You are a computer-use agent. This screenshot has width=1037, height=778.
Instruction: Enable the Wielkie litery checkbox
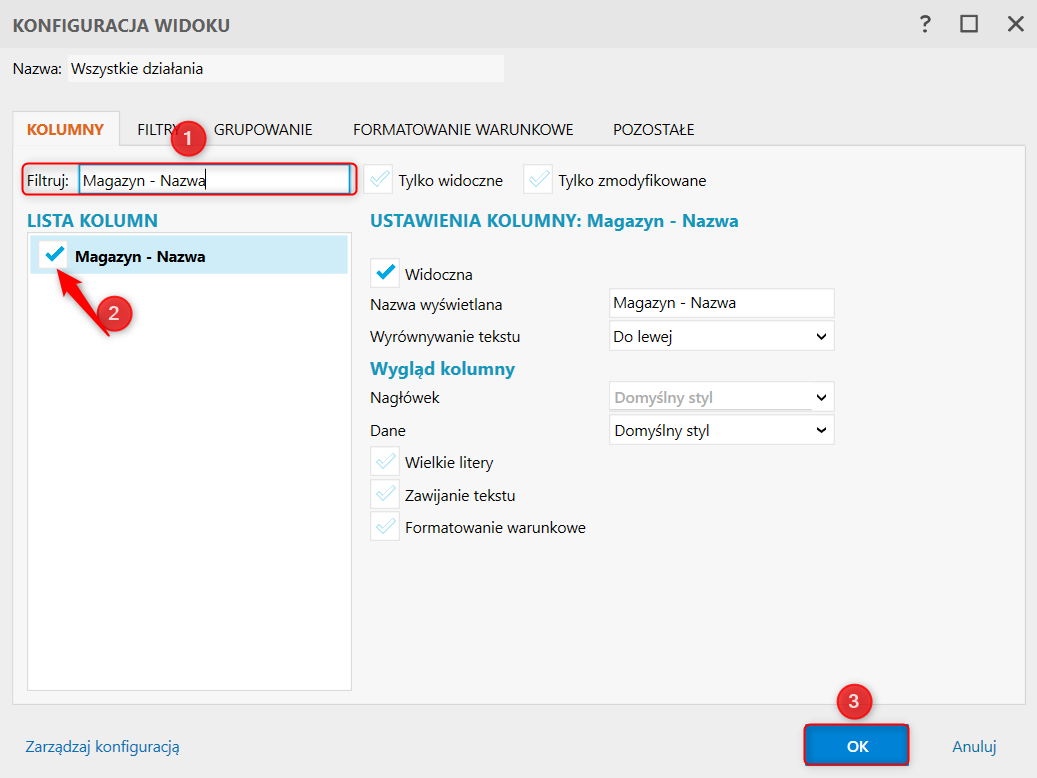coord(385,462)
